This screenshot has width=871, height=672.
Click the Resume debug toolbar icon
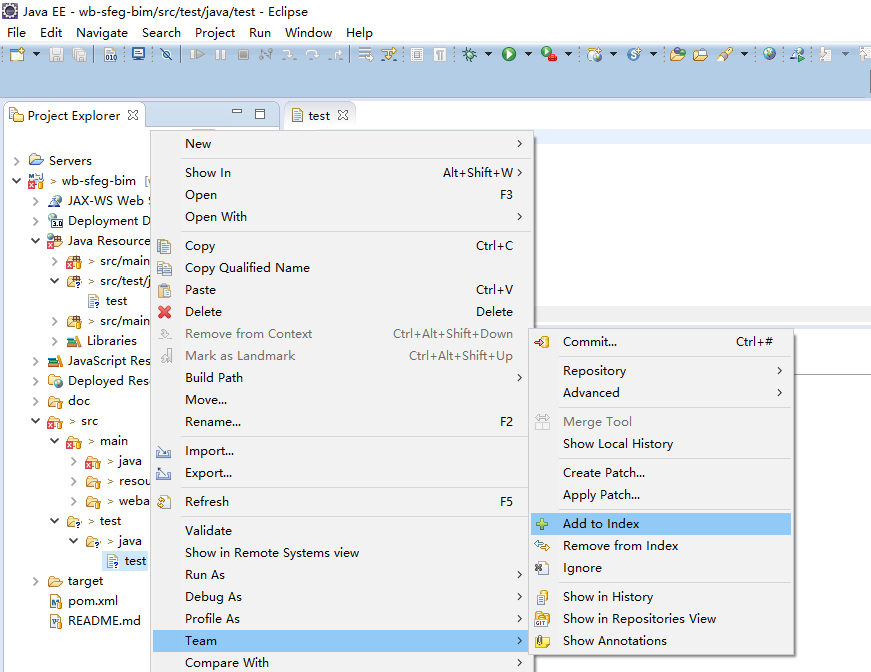click(197, 54)
